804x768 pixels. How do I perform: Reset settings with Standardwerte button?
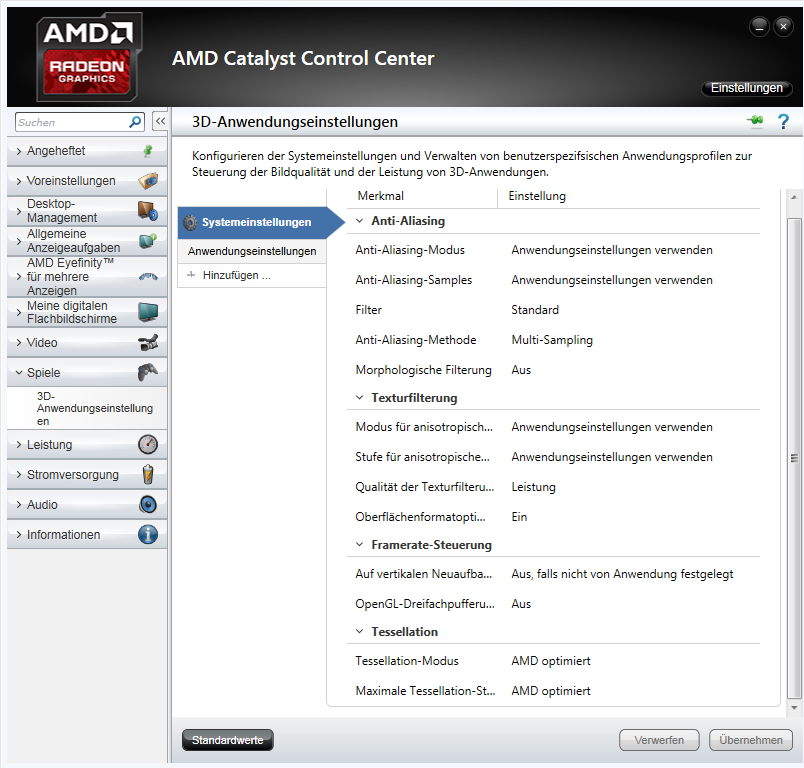[x=228, y=740]
